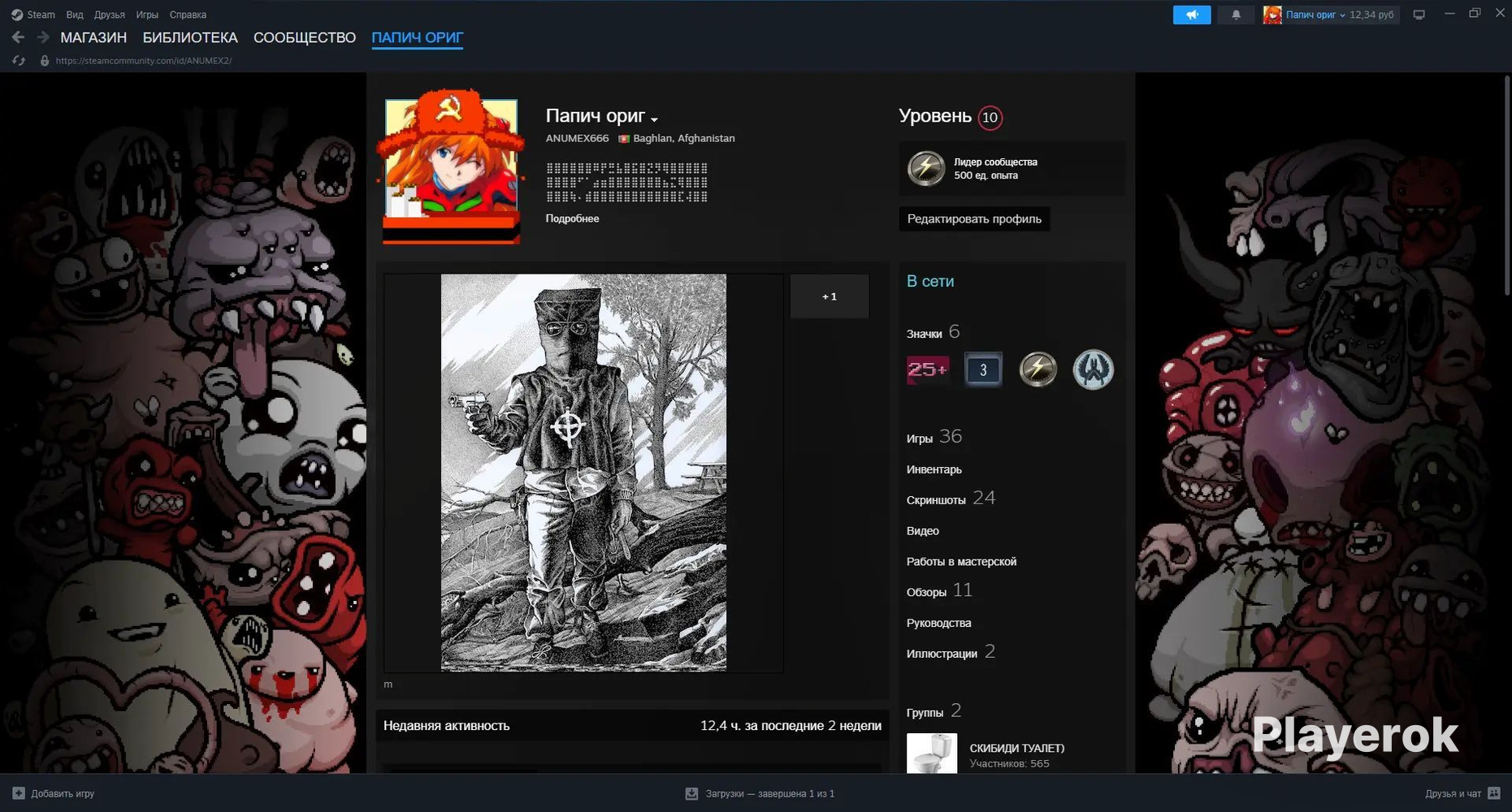The image size is (1512, 812).
Task: Click the page vertical scrollbar
Action: [x=1507, y=186]
